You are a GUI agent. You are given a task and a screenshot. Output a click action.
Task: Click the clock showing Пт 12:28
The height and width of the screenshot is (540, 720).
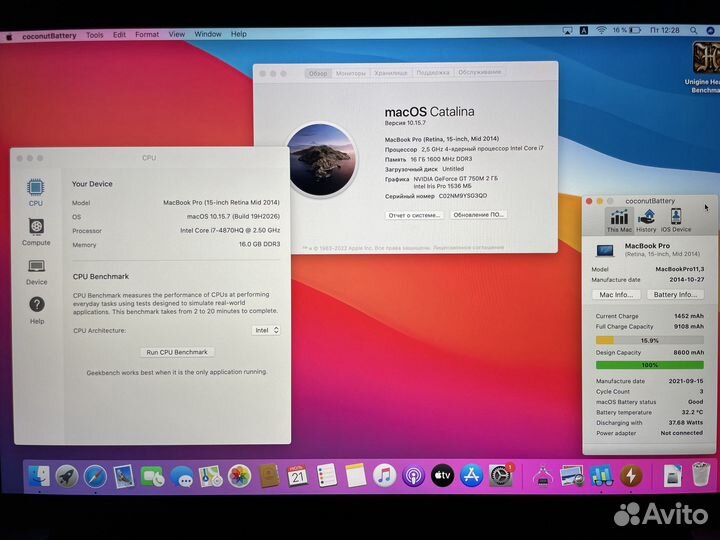pos(664,30)
